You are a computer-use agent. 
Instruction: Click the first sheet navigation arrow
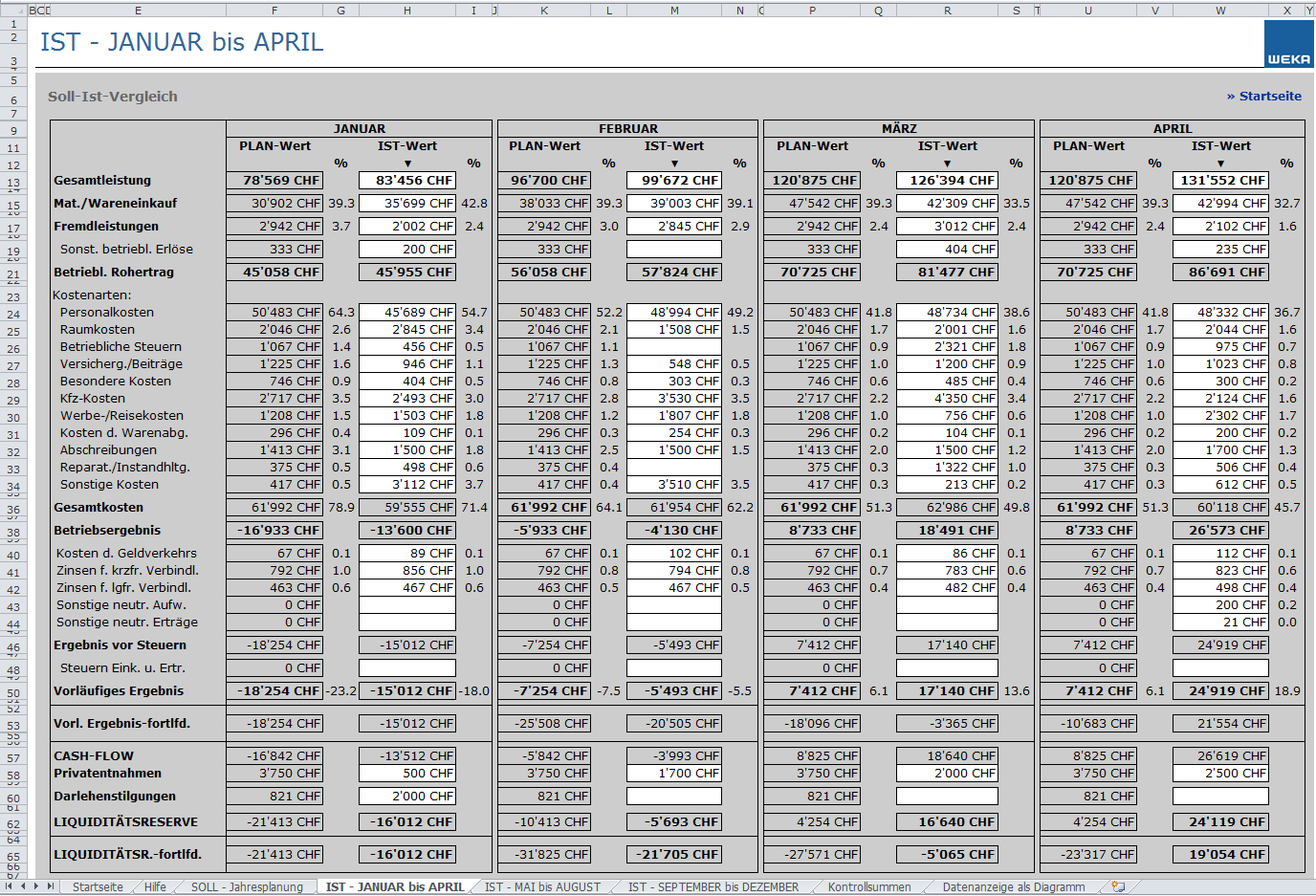(11, 886)
